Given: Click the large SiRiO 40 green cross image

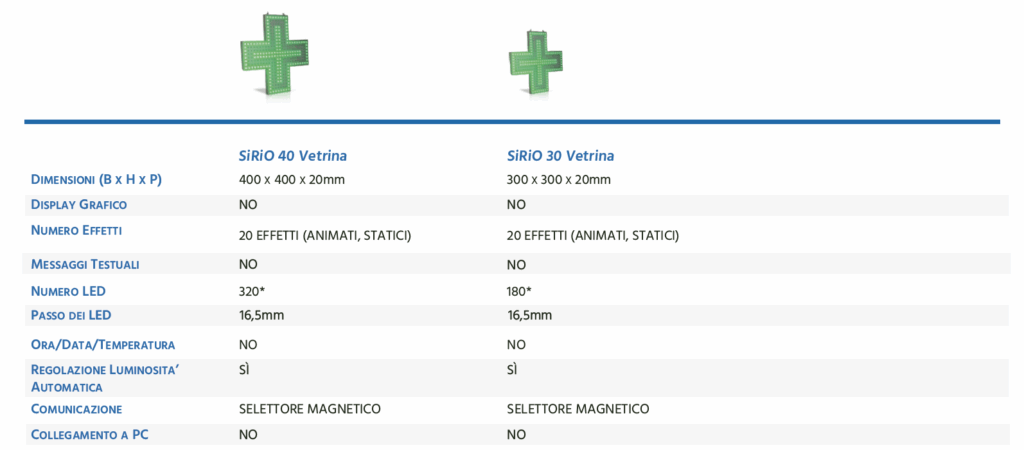Looking at the screenshot, I should point(275,54).
